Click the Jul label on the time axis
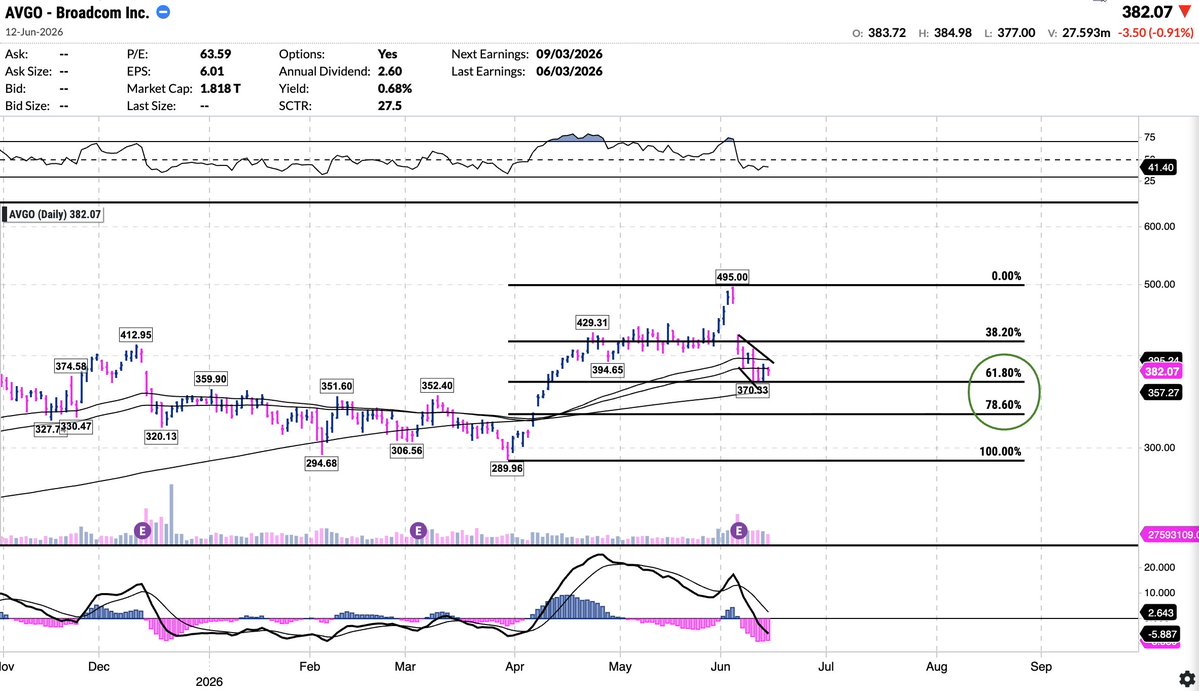 click(x=826, y=667)
